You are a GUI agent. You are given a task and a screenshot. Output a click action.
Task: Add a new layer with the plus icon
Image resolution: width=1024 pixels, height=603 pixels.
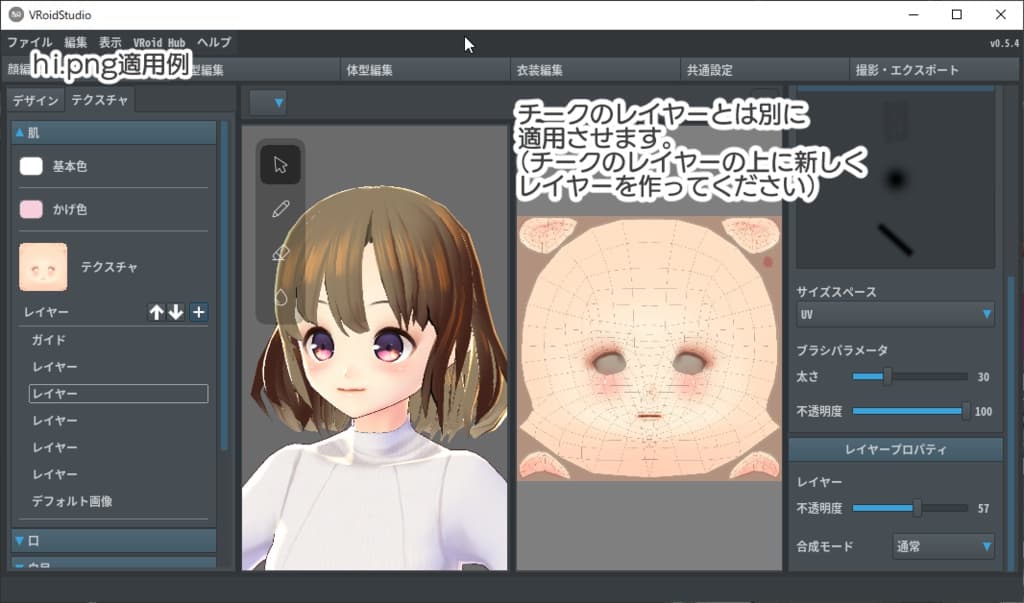[x=198, y=312]
